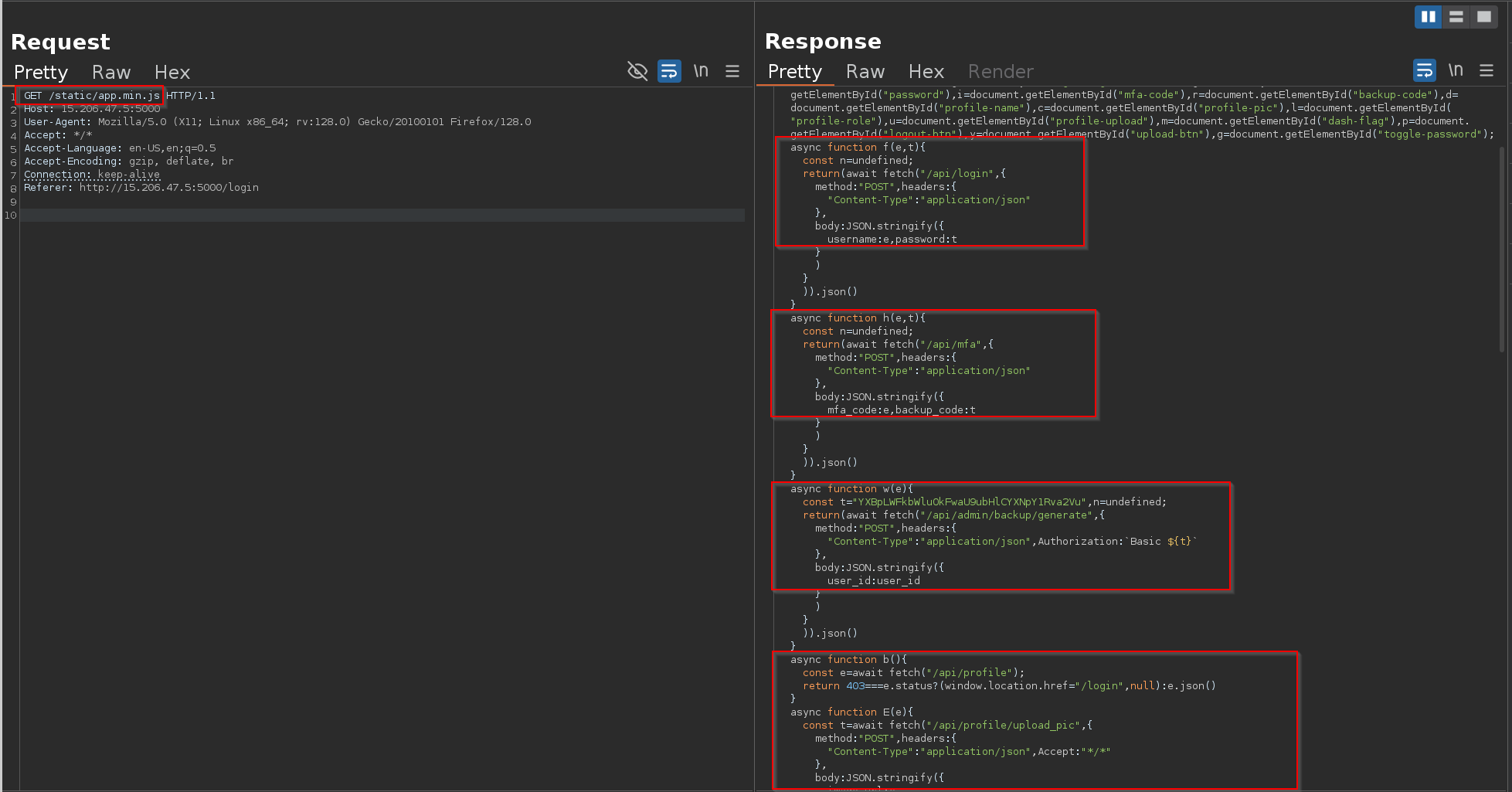Open the Response Render tab
Viewport: 1512px width, 792px height.
point(1001,72)
